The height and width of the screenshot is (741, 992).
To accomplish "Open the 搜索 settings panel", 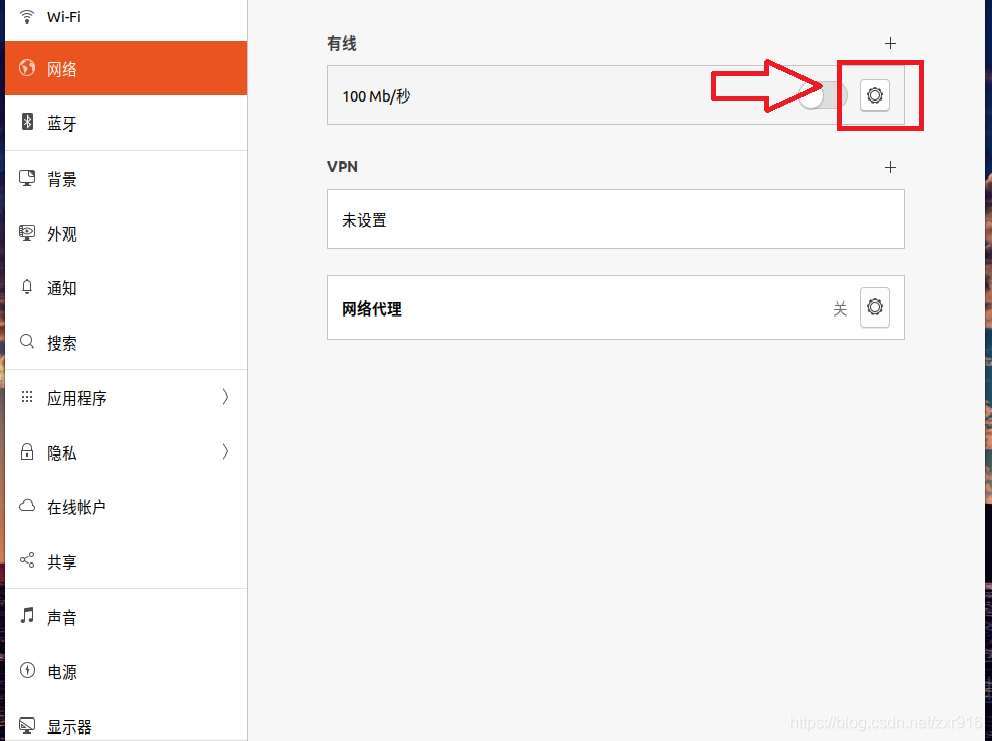I will point(126,342).
